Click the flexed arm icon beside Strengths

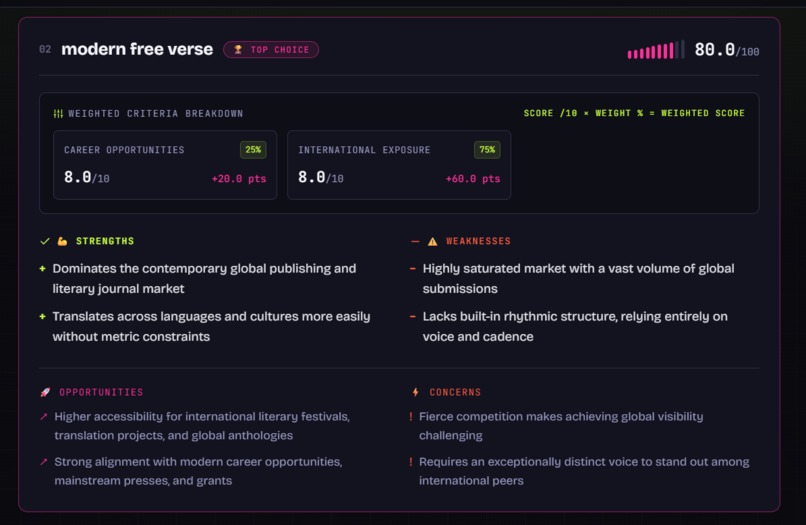62,241
